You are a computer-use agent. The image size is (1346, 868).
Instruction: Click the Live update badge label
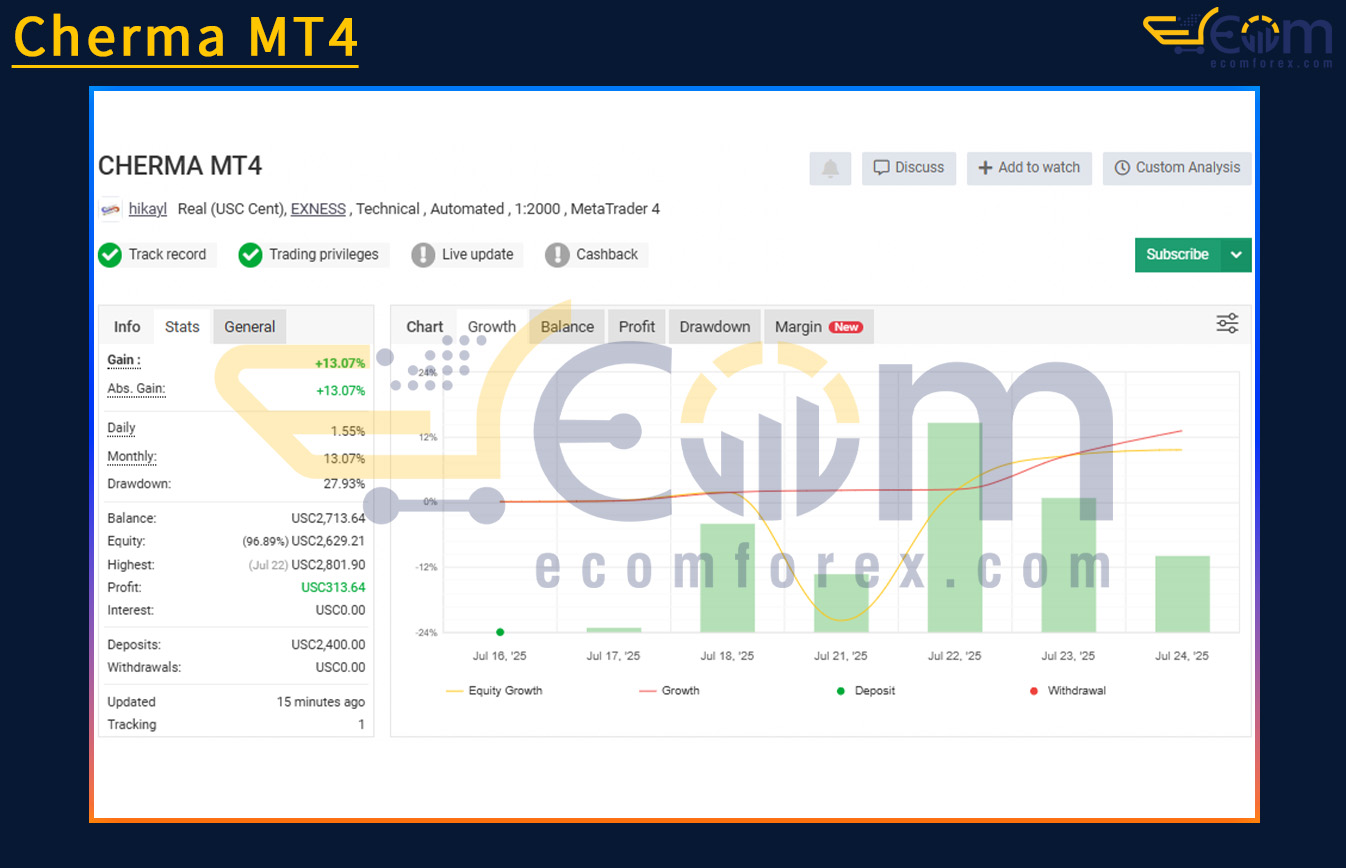(x=477, y=255)
